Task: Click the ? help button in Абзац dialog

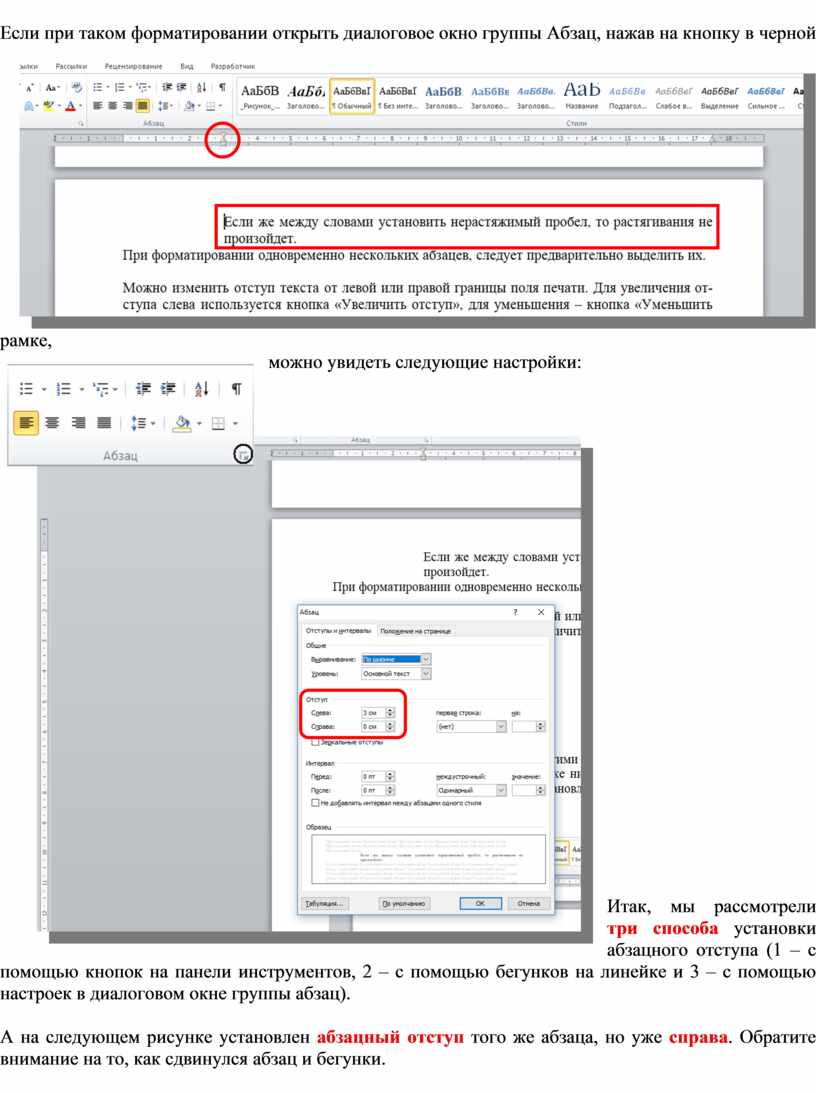Action: click(x=516, y=612)
